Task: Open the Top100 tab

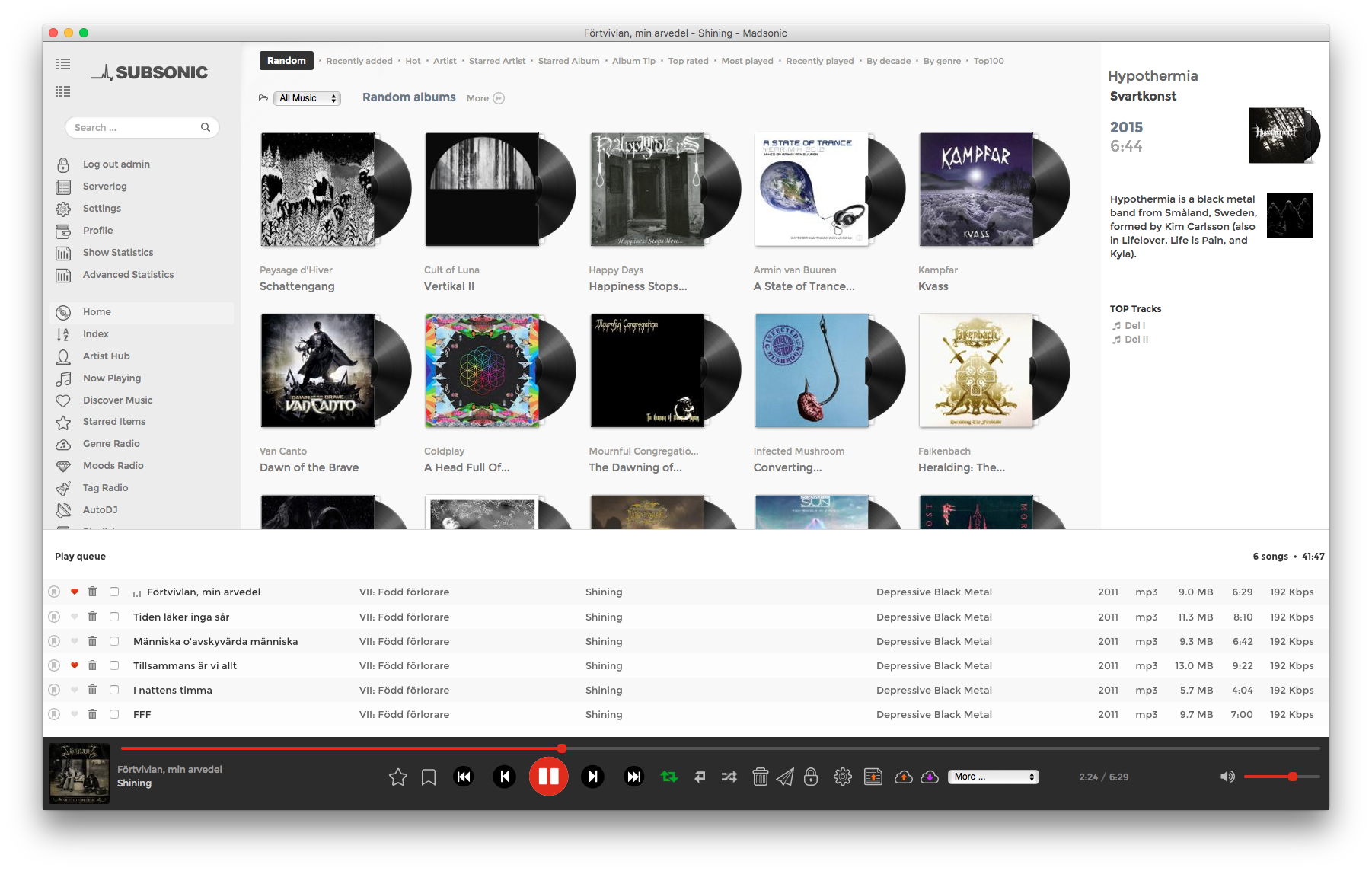Action: pos(988,61)
